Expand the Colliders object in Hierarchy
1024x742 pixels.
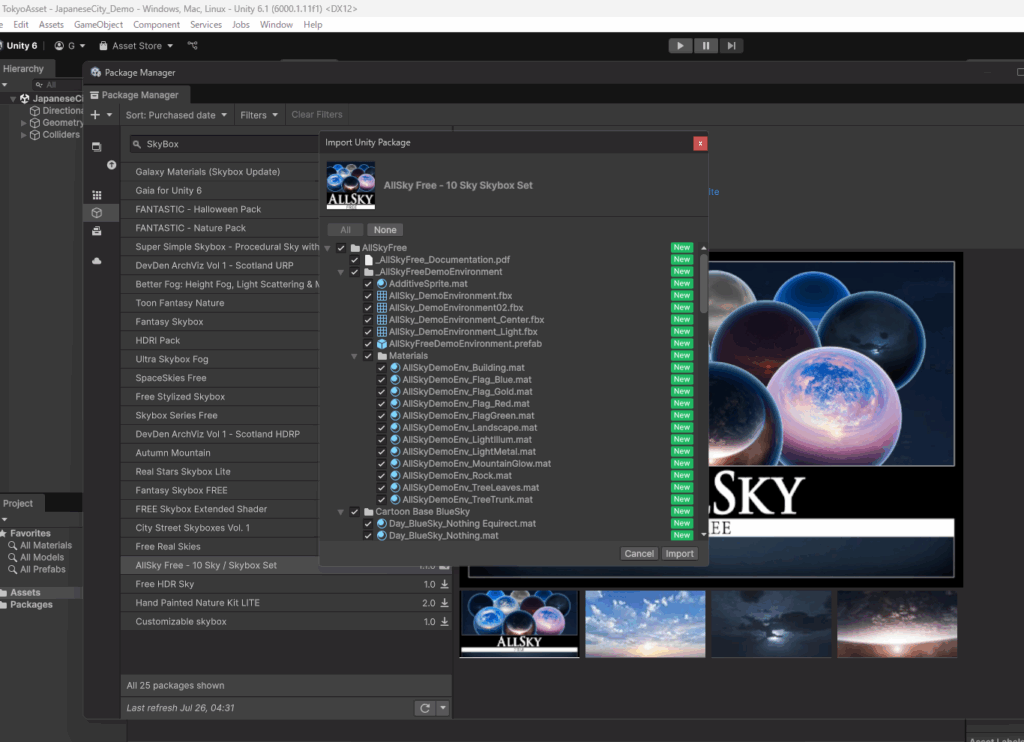tap(24, 135)
